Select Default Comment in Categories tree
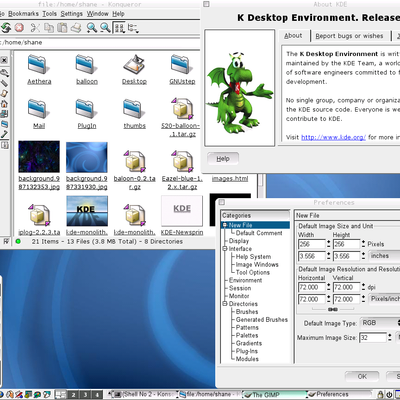 [x=259, y=233]
